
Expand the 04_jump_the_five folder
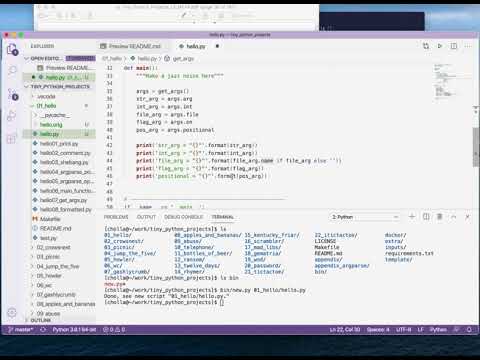pos(57,266)
